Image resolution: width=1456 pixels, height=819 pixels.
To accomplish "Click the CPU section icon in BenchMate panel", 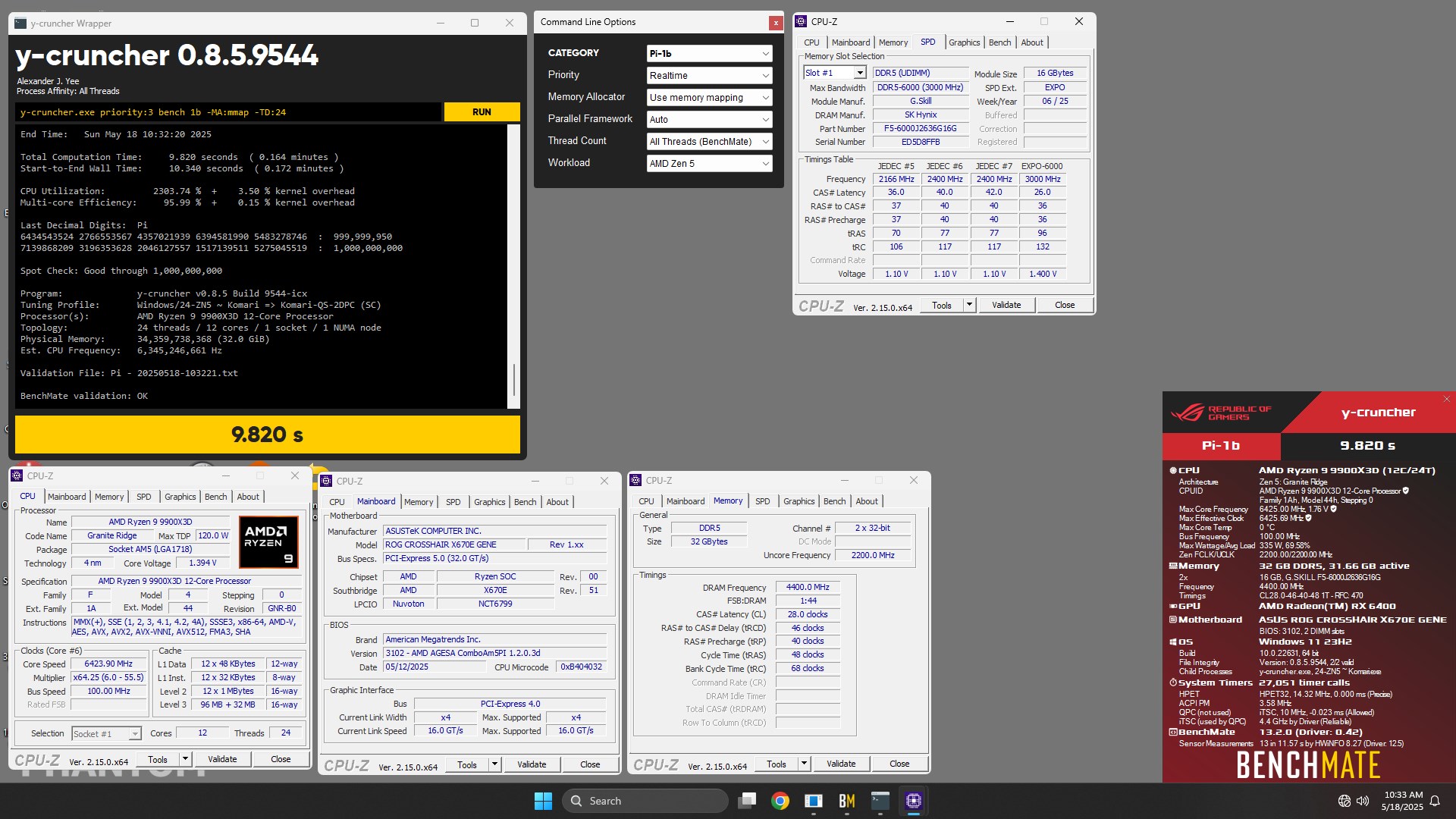I will [1173, 470].
